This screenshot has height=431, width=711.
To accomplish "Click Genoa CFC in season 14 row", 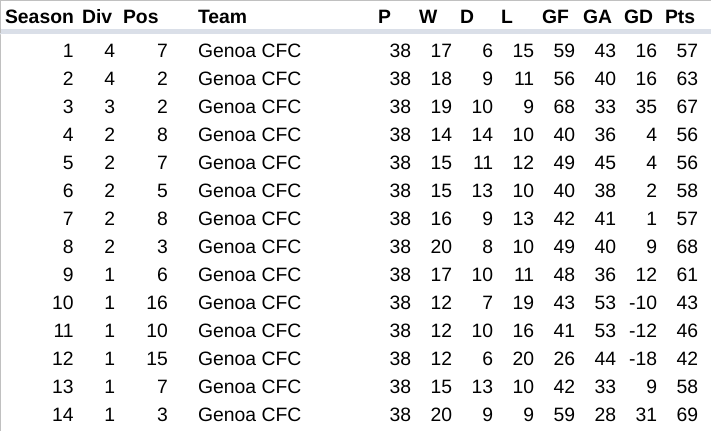I will point(249,415).
